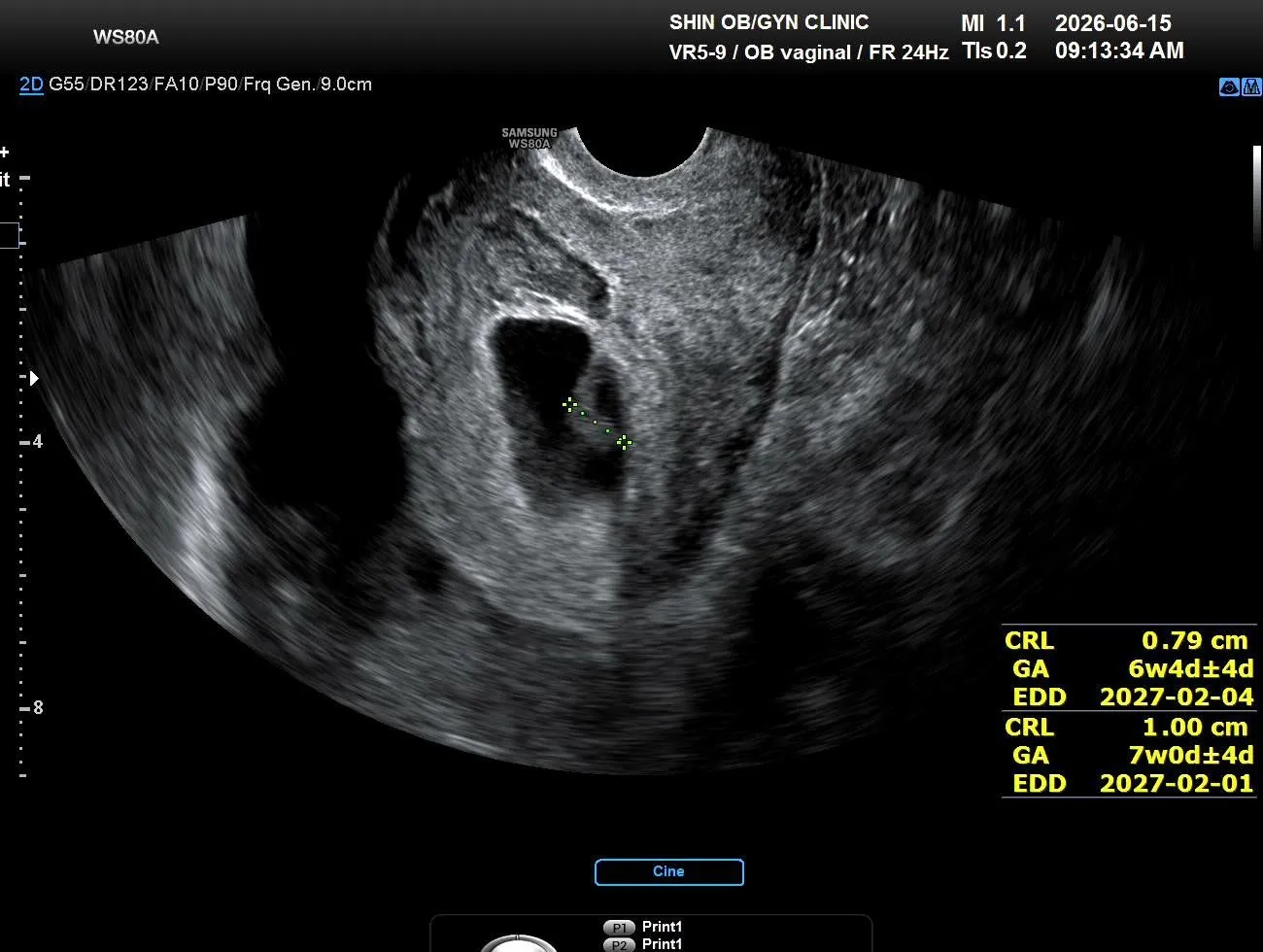Select the CRL 0.79 cm measurement result

pyautogui.click(x=1128, y=641)
